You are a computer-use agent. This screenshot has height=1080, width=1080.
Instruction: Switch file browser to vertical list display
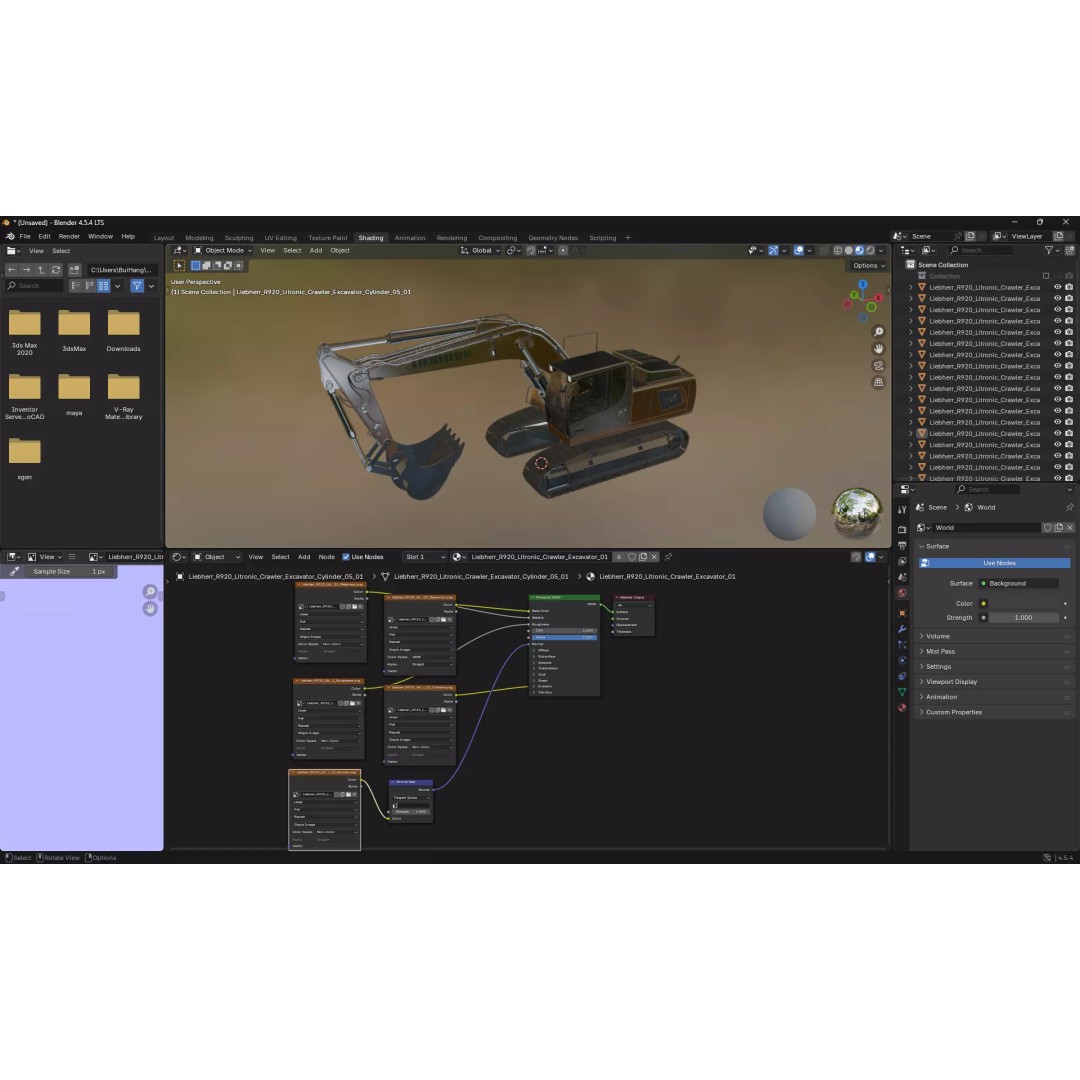[76, 286]
